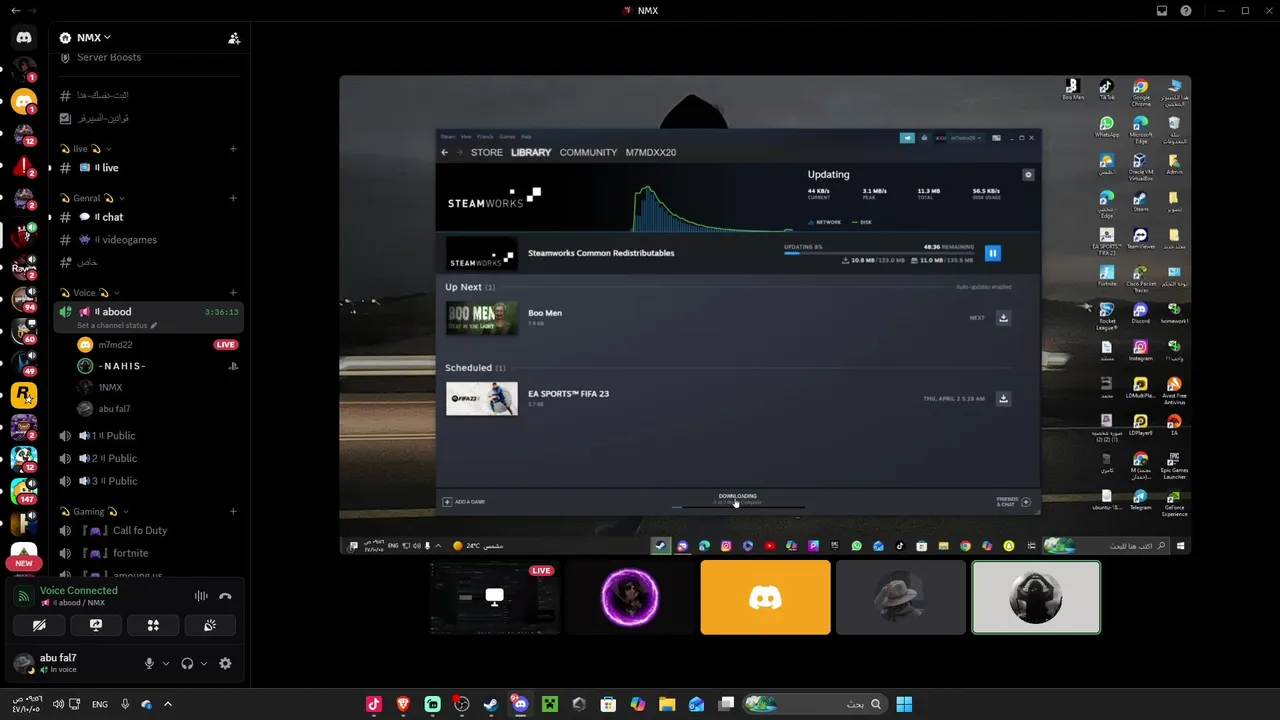Select the orange Discord logo participant tile
This screenshot has width=1280, height=720.
click(x=765, y=597)
